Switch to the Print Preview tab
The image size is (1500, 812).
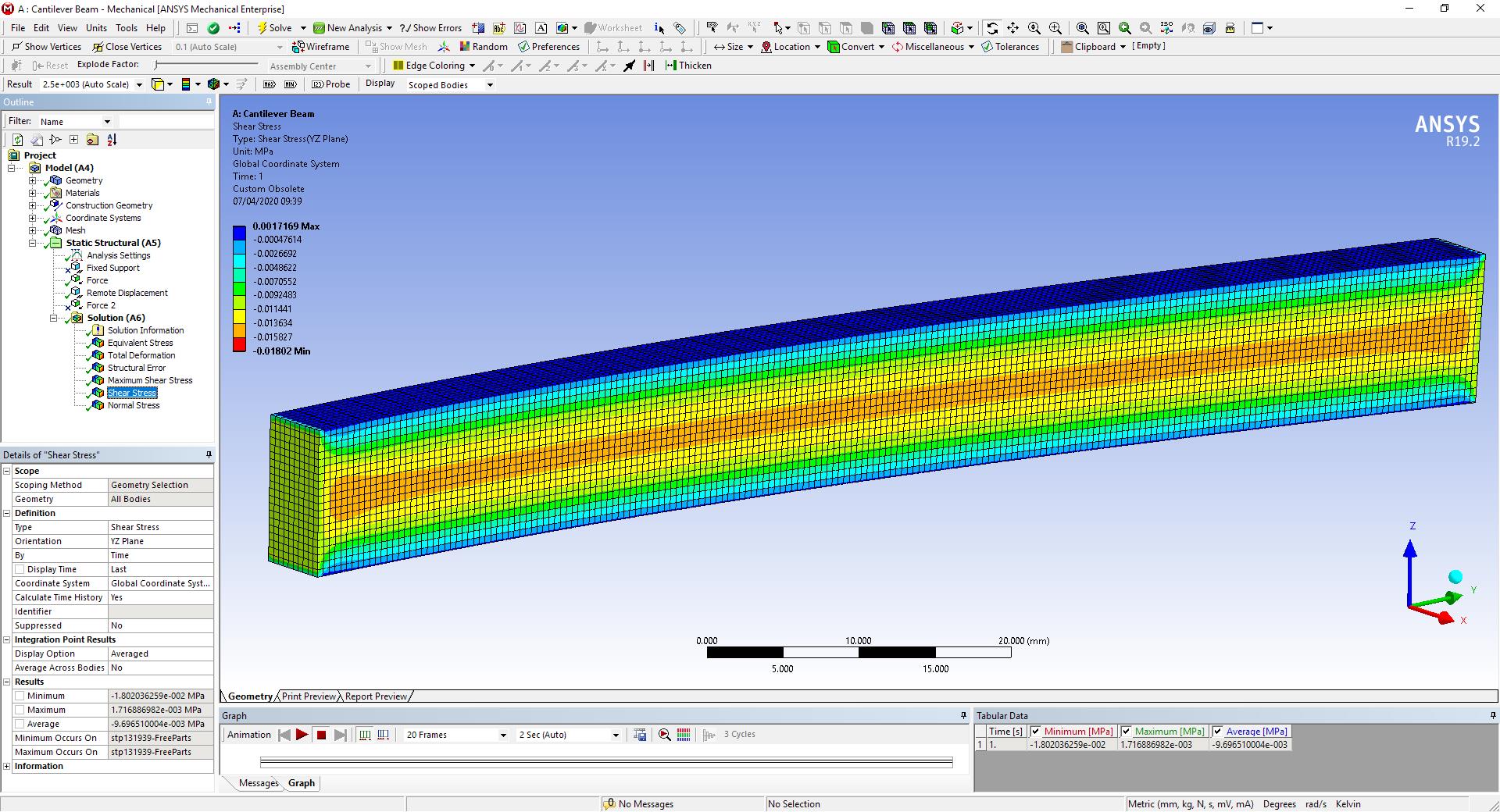coord(309,696)
